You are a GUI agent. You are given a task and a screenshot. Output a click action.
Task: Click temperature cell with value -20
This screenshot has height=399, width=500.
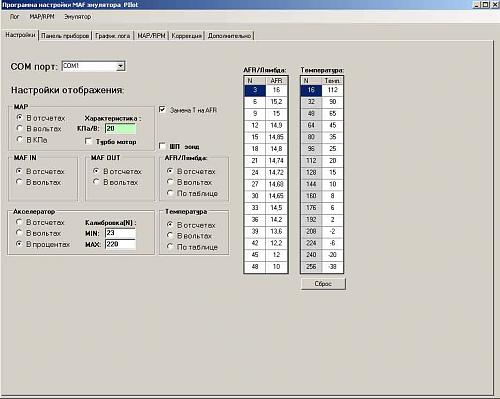(332, 255)
